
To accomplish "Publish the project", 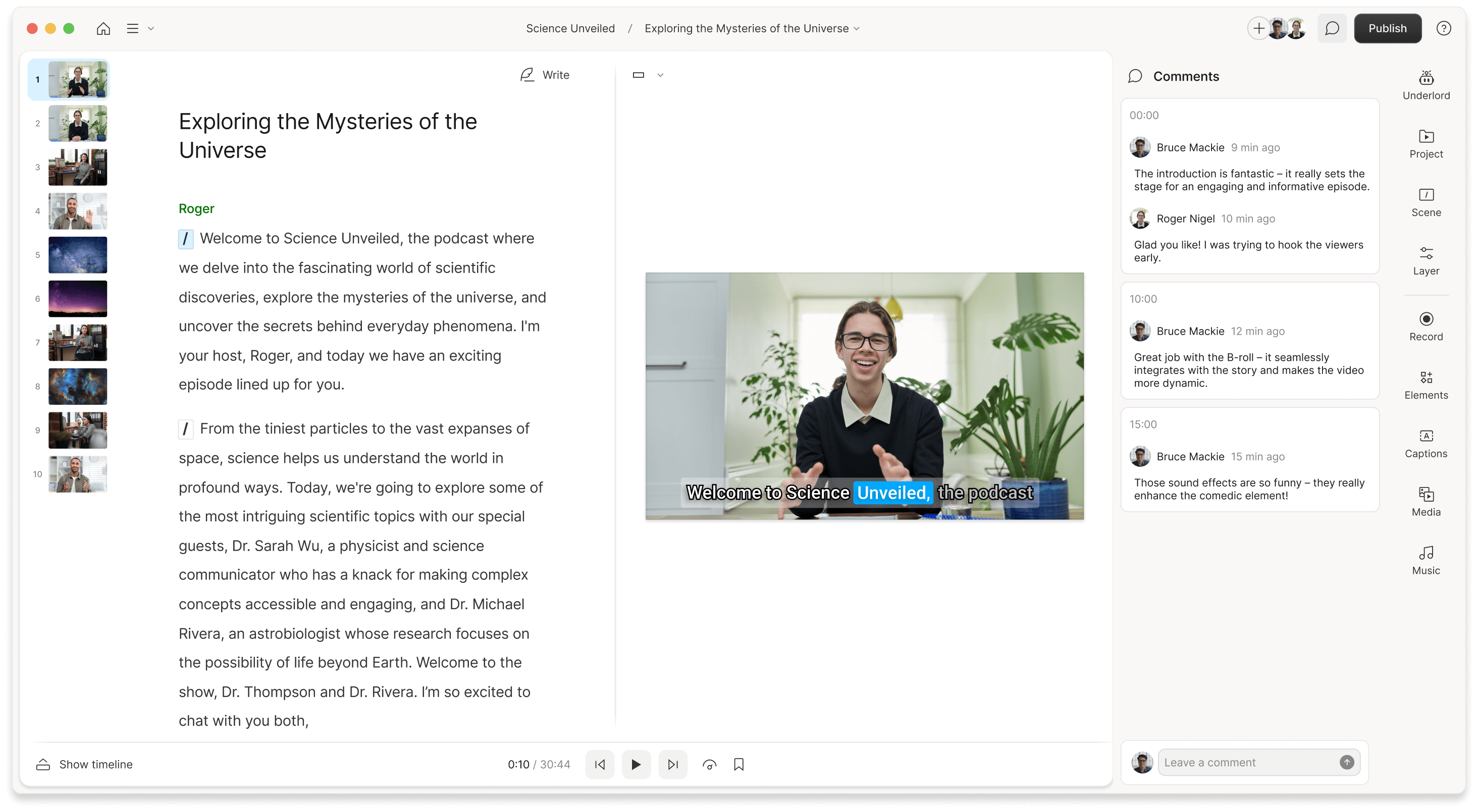I will coord(1388,28).
